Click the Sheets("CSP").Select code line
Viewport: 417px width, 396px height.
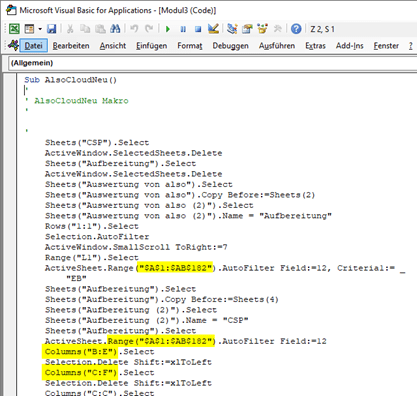pos(97,143)
